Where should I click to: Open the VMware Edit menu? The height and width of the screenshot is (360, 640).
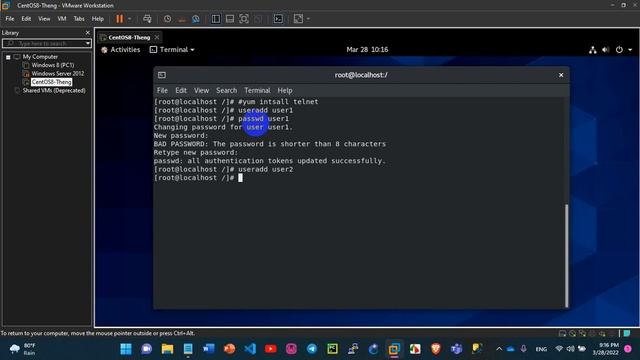[x=26, y=19]
